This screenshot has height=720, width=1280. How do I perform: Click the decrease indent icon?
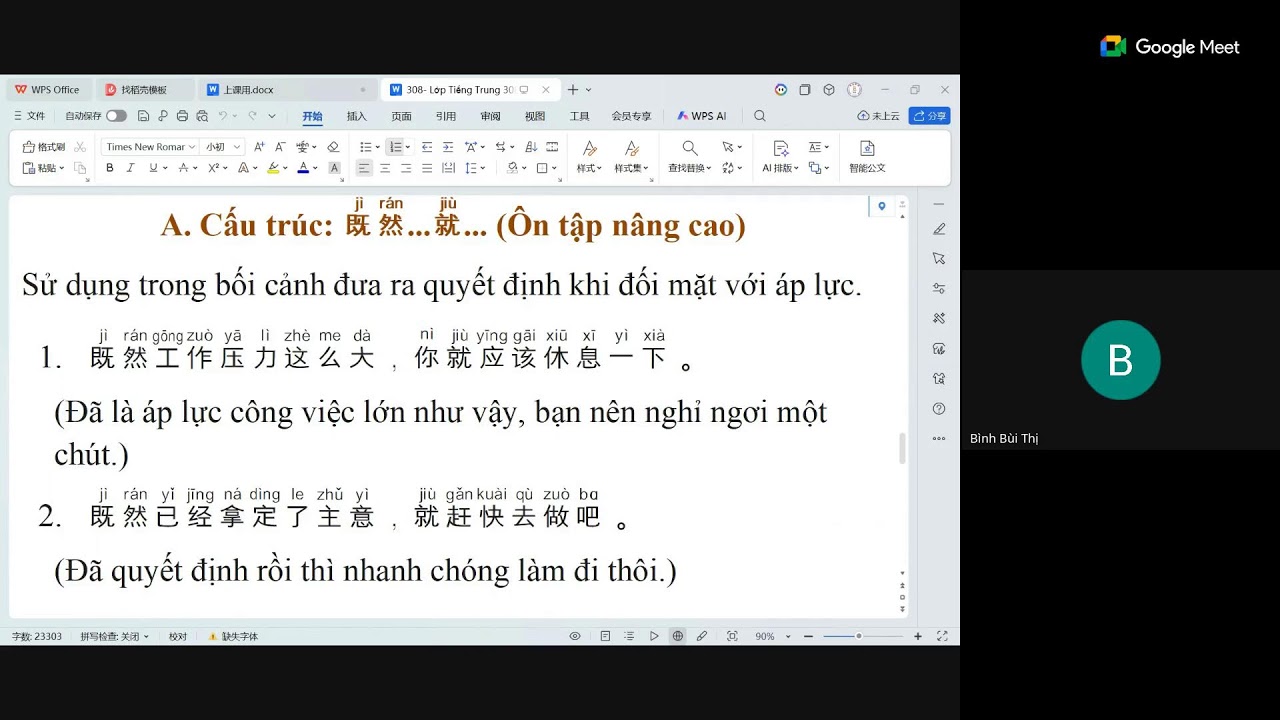(427, 147)
